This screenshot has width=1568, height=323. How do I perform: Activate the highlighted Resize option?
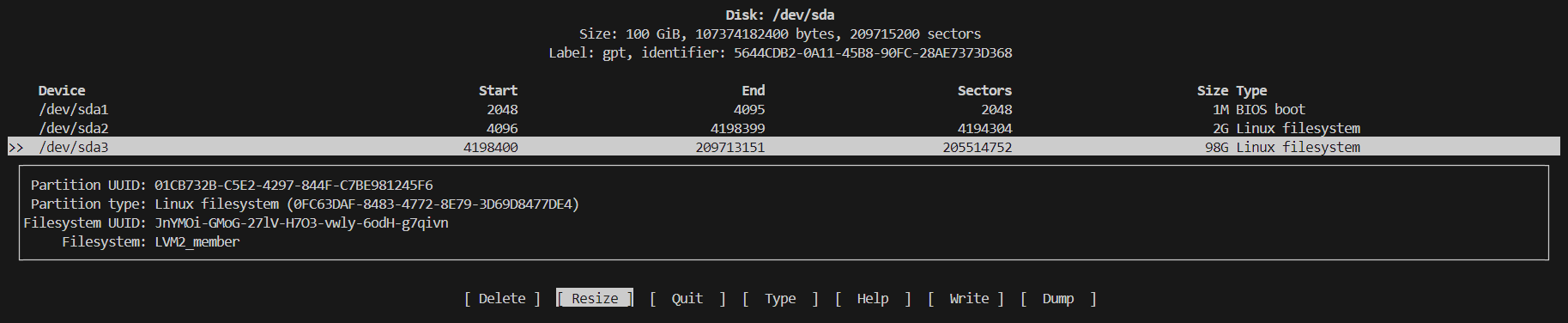(595, 298)
